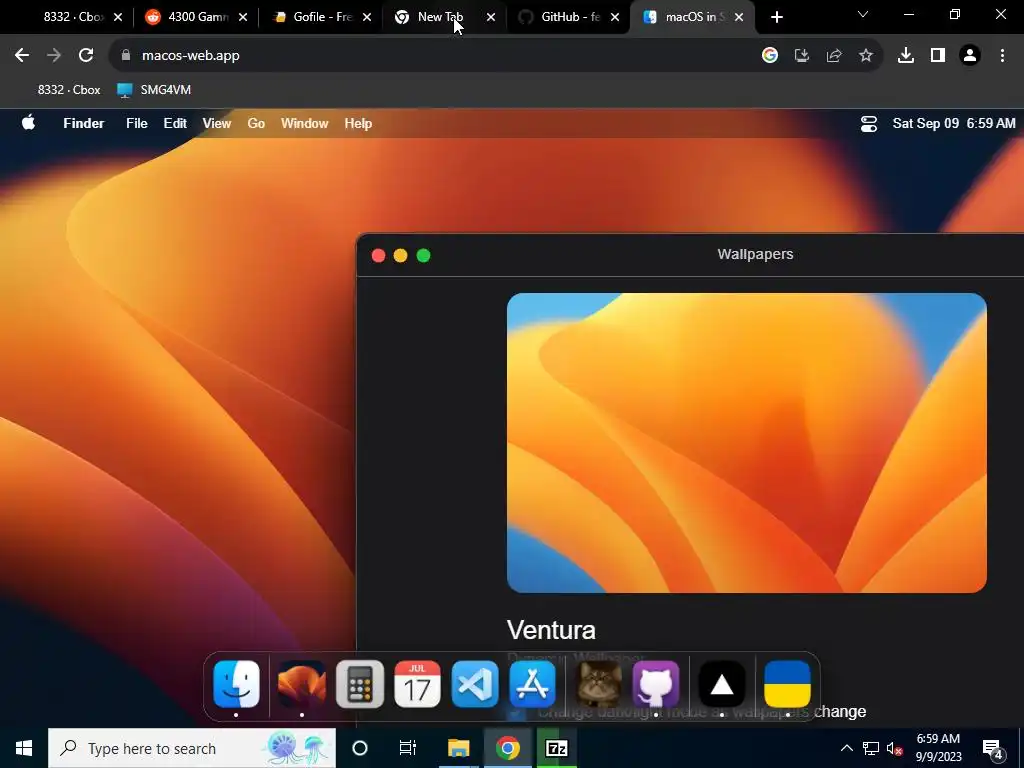
Task: Close the Gofile tab
Action: click(367, 17)
